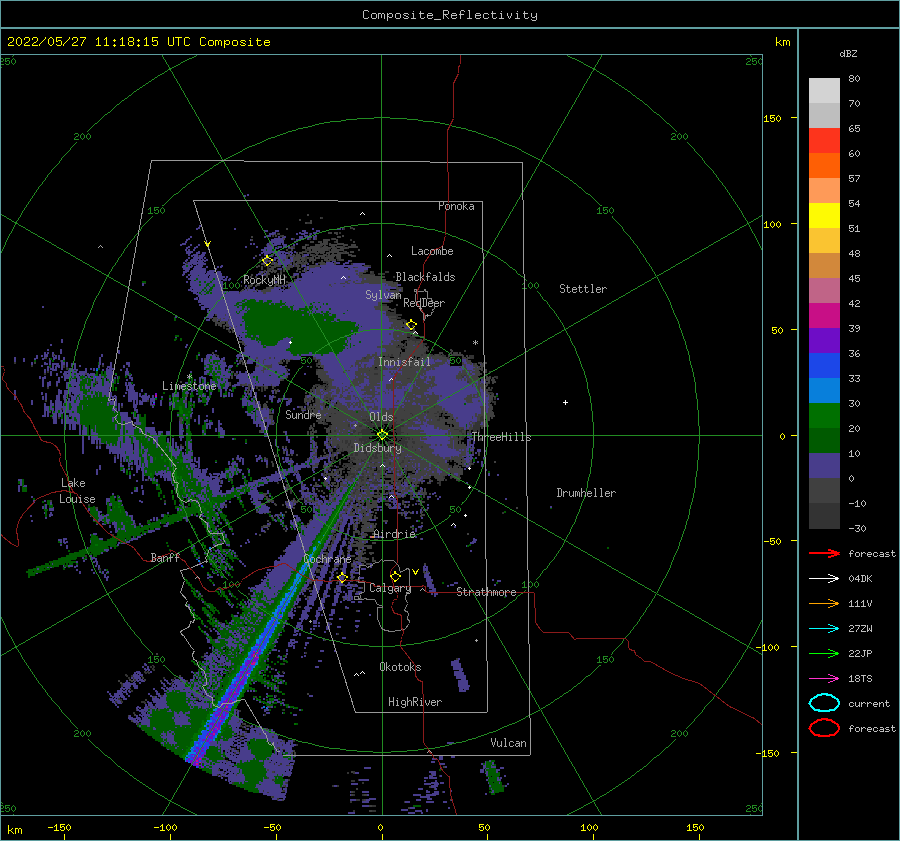Click the yellow diamond marker above RockyMH
This screenshot has height=841, width=900.
pos(267,261)
